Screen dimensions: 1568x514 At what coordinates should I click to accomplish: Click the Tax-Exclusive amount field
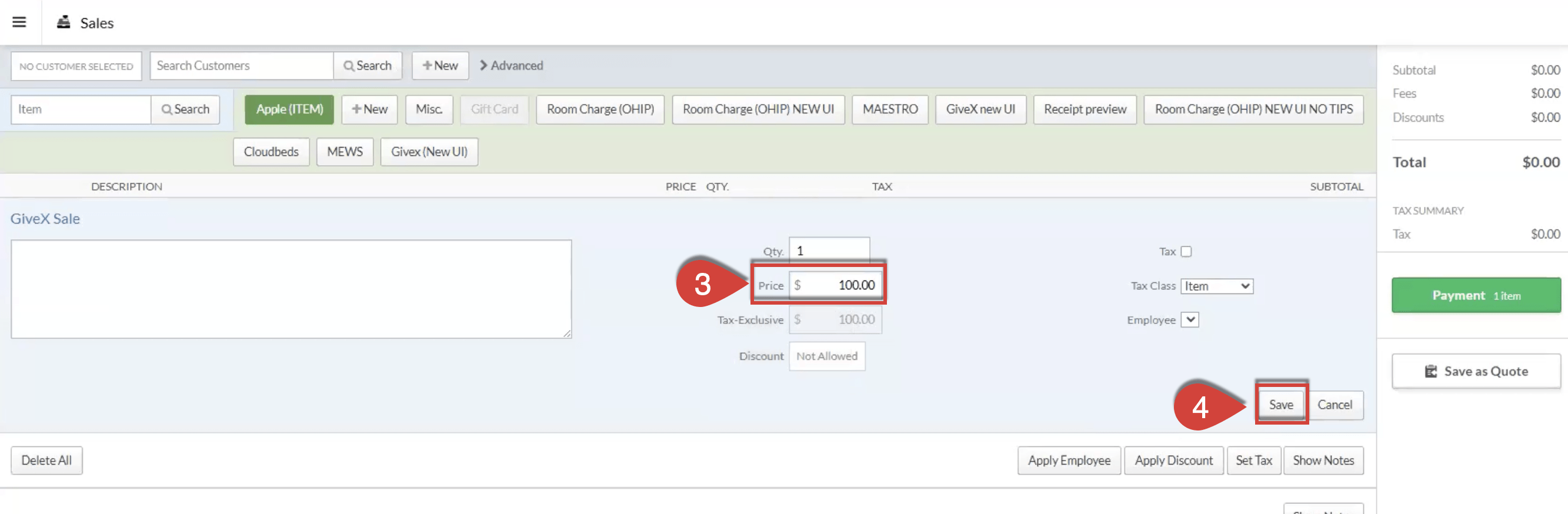click(835, 319)
